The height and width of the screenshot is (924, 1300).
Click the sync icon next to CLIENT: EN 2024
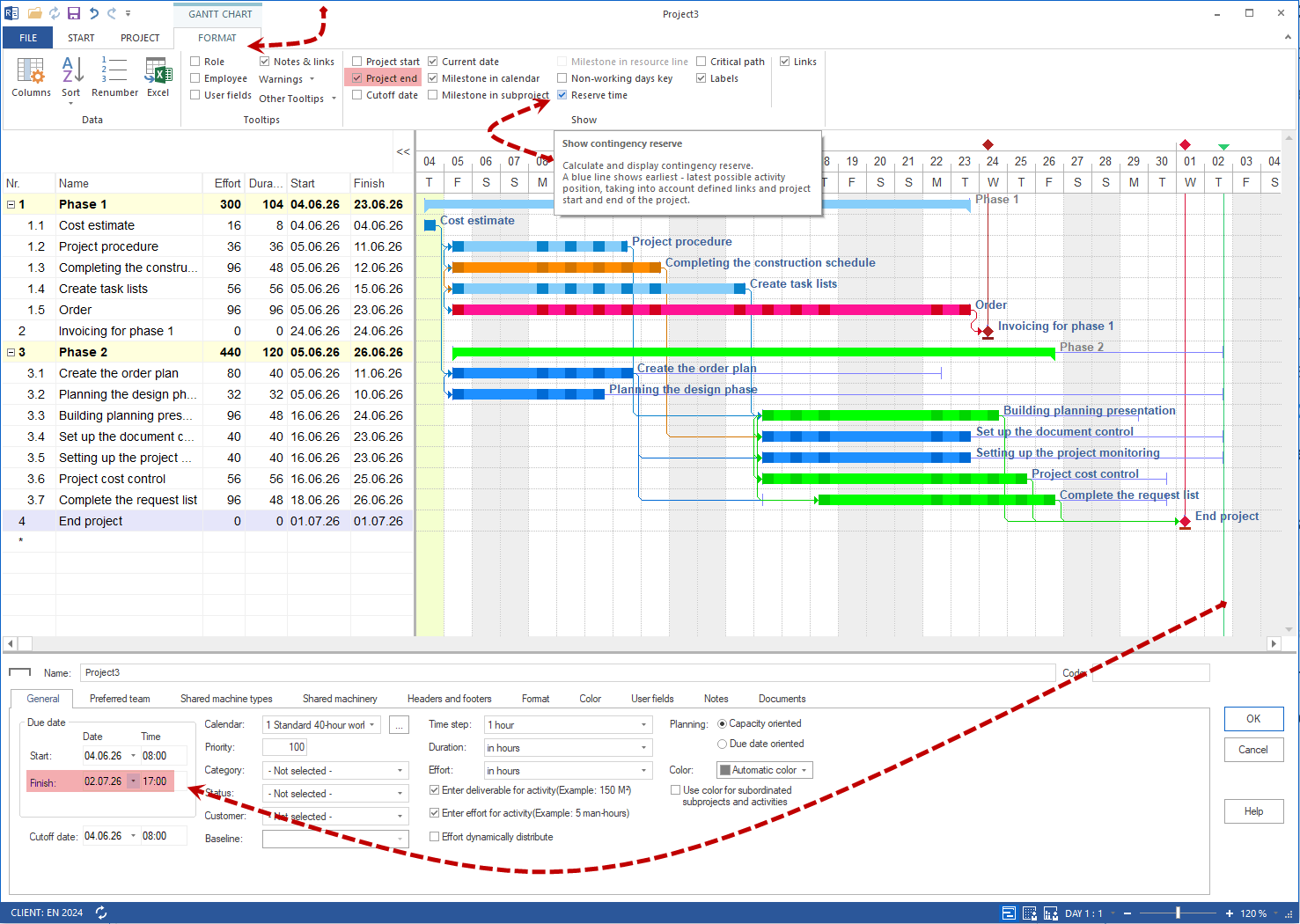pos(101,913)
